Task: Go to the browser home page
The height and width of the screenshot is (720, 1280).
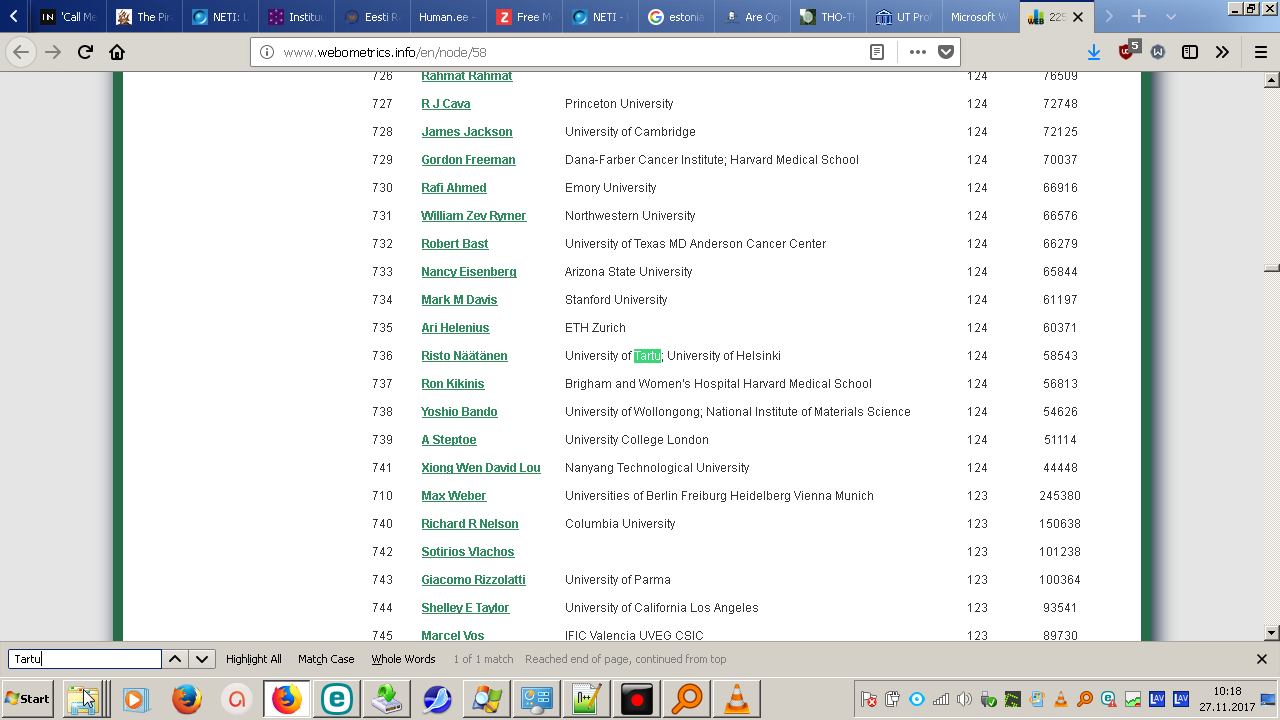Action: (117, 52)
